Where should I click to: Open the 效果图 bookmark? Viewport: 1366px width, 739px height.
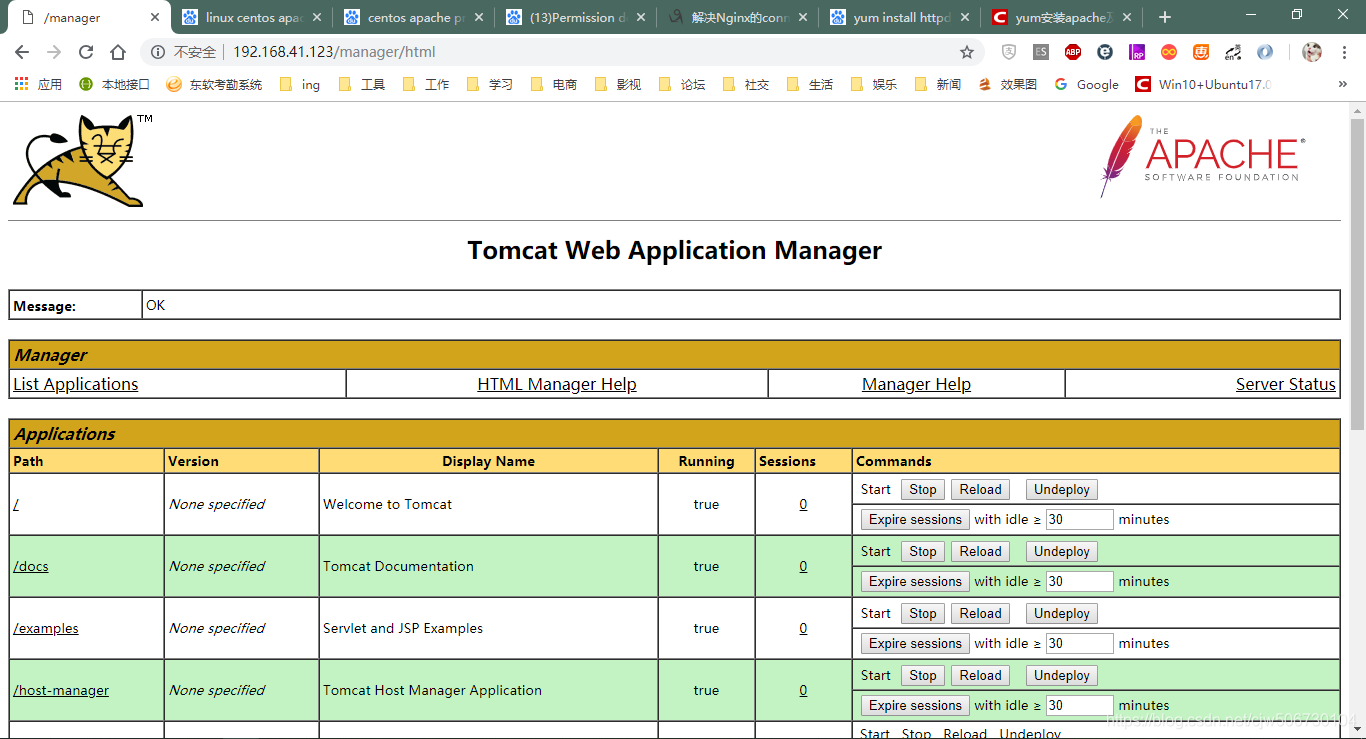[1007, 85]
